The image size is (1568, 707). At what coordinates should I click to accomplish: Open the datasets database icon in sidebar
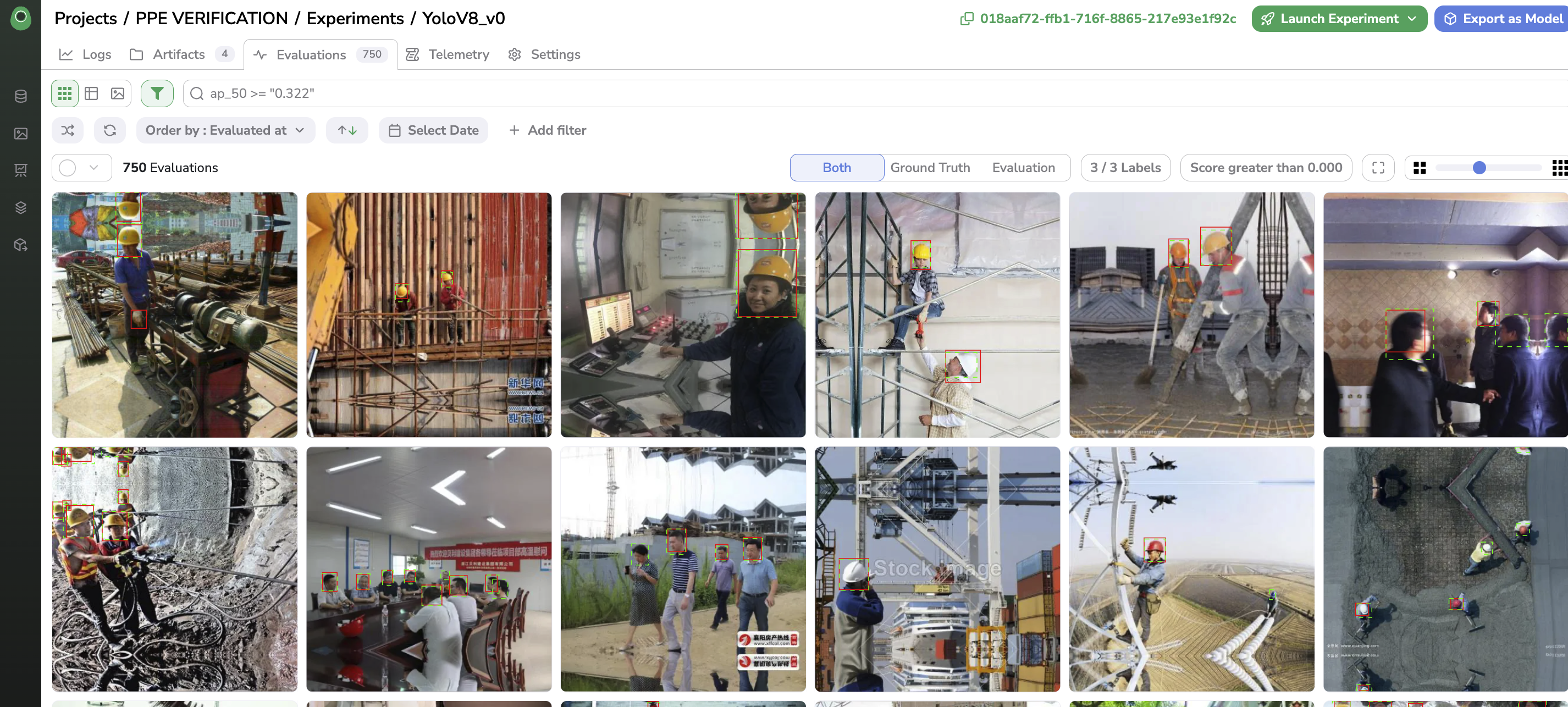(21, 96)
